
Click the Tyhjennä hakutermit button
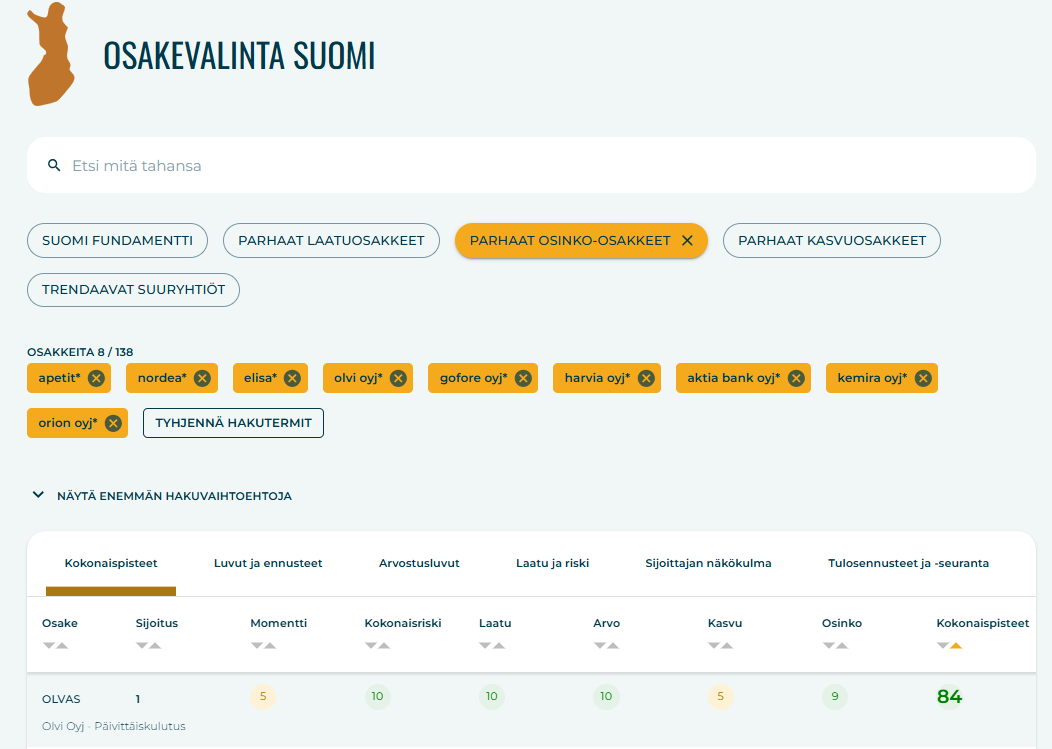[233, 423]
